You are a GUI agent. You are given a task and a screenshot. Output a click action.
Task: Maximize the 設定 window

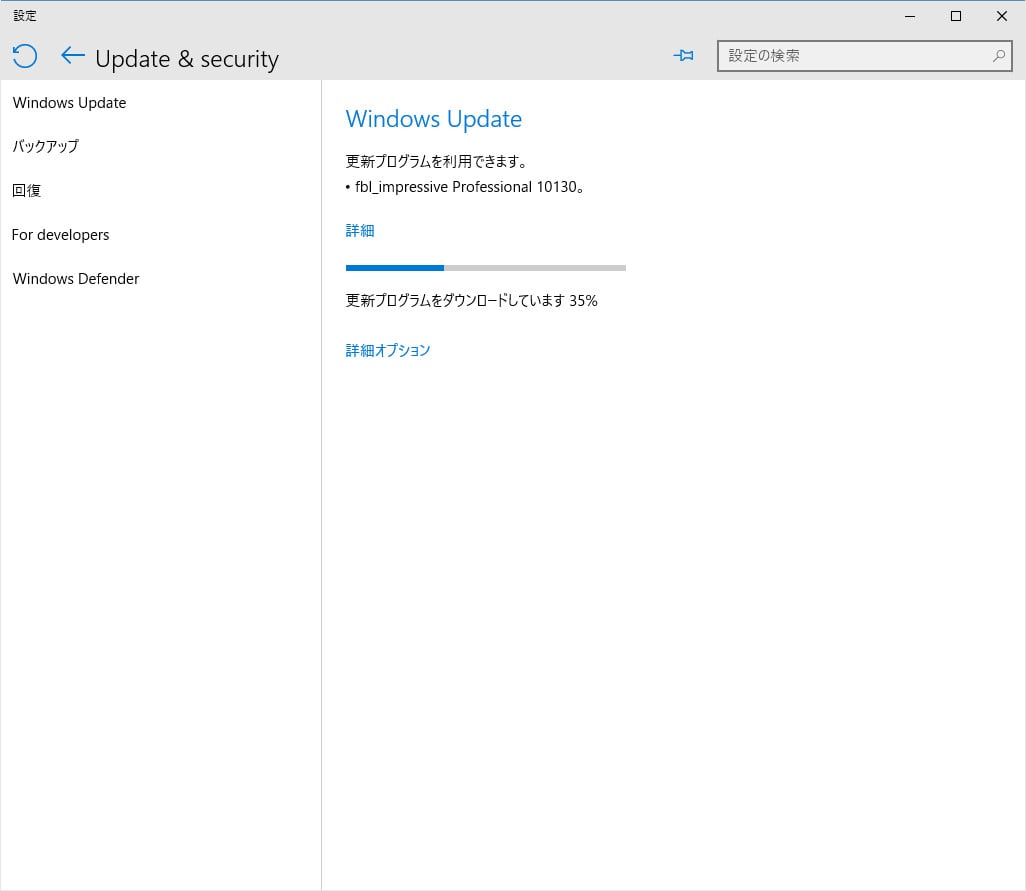(x=956, y=16)
